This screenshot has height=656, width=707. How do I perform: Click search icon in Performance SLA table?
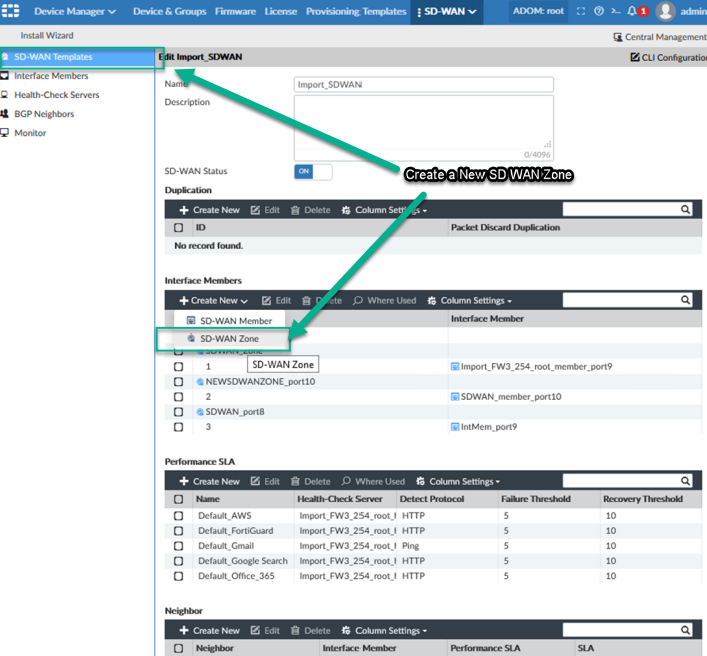click(x=685, y=481)
